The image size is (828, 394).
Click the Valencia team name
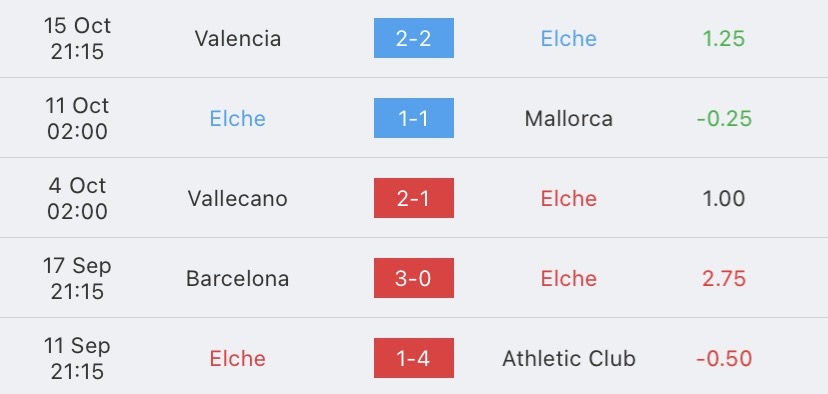tap(238, 39)
